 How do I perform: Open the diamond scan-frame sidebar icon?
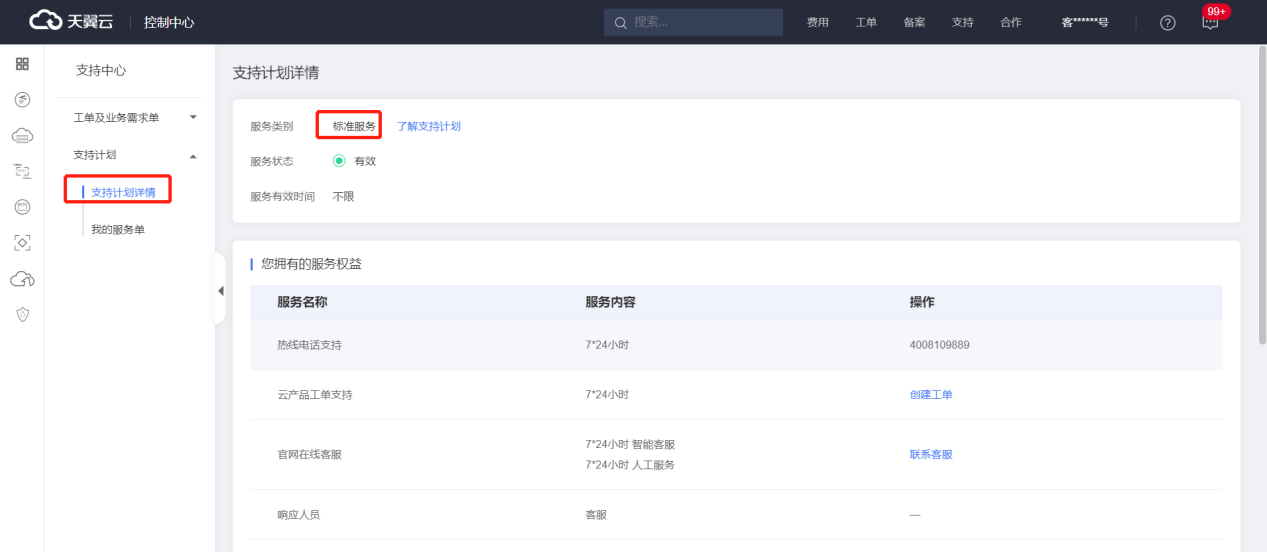click(x=22, y=243)
